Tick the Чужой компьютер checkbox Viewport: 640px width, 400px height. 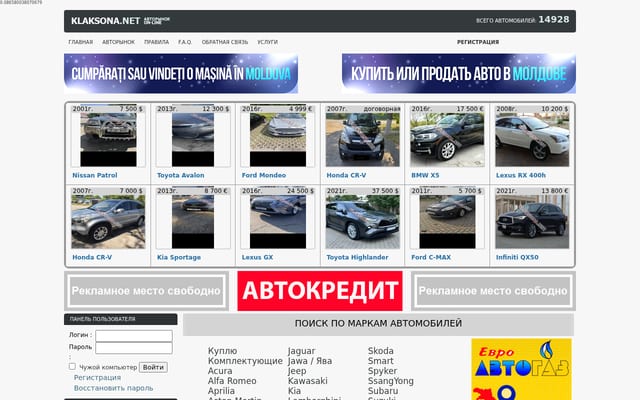(x=72, y=367)
